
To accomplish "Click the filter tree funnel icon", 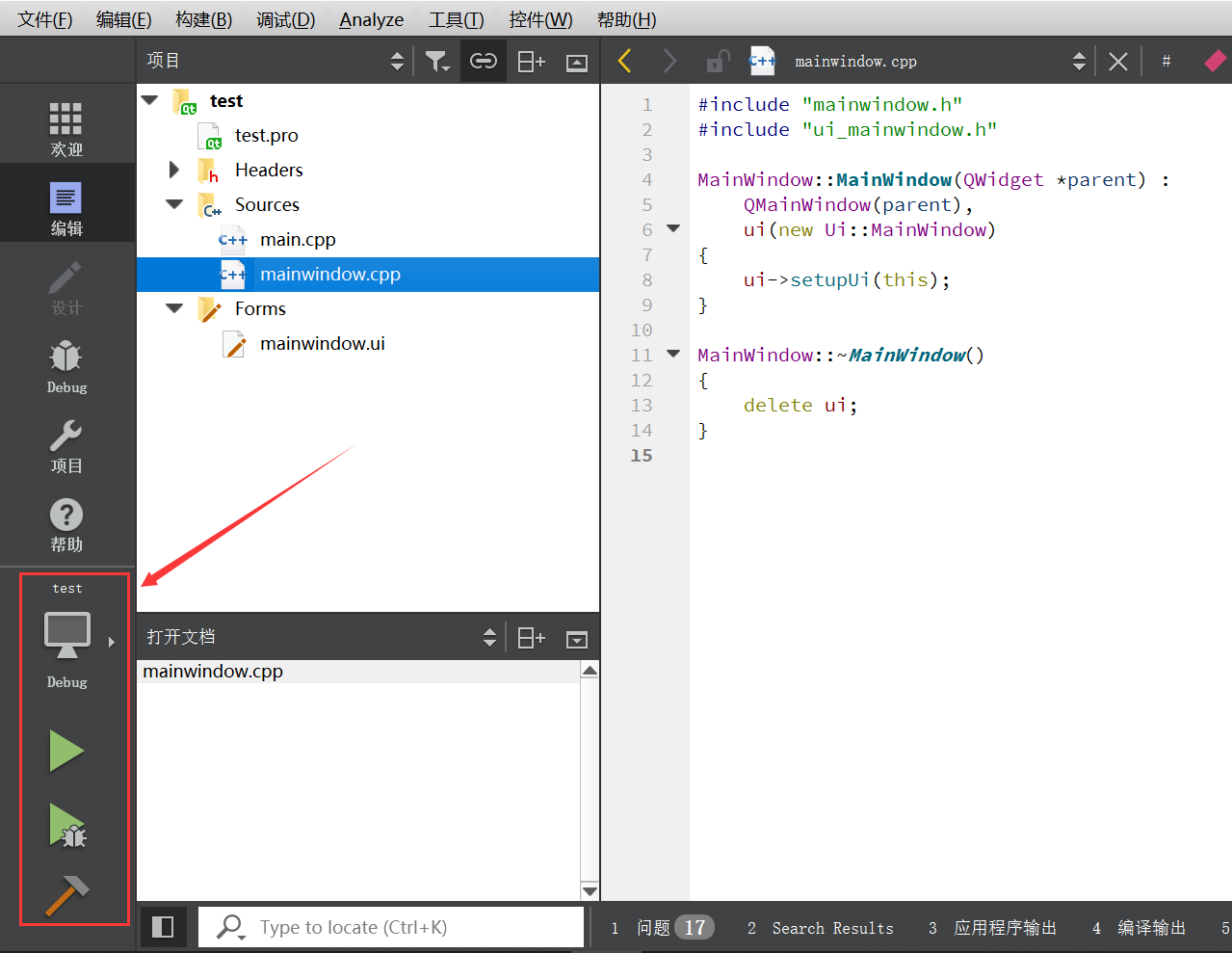I will point(437,62).
